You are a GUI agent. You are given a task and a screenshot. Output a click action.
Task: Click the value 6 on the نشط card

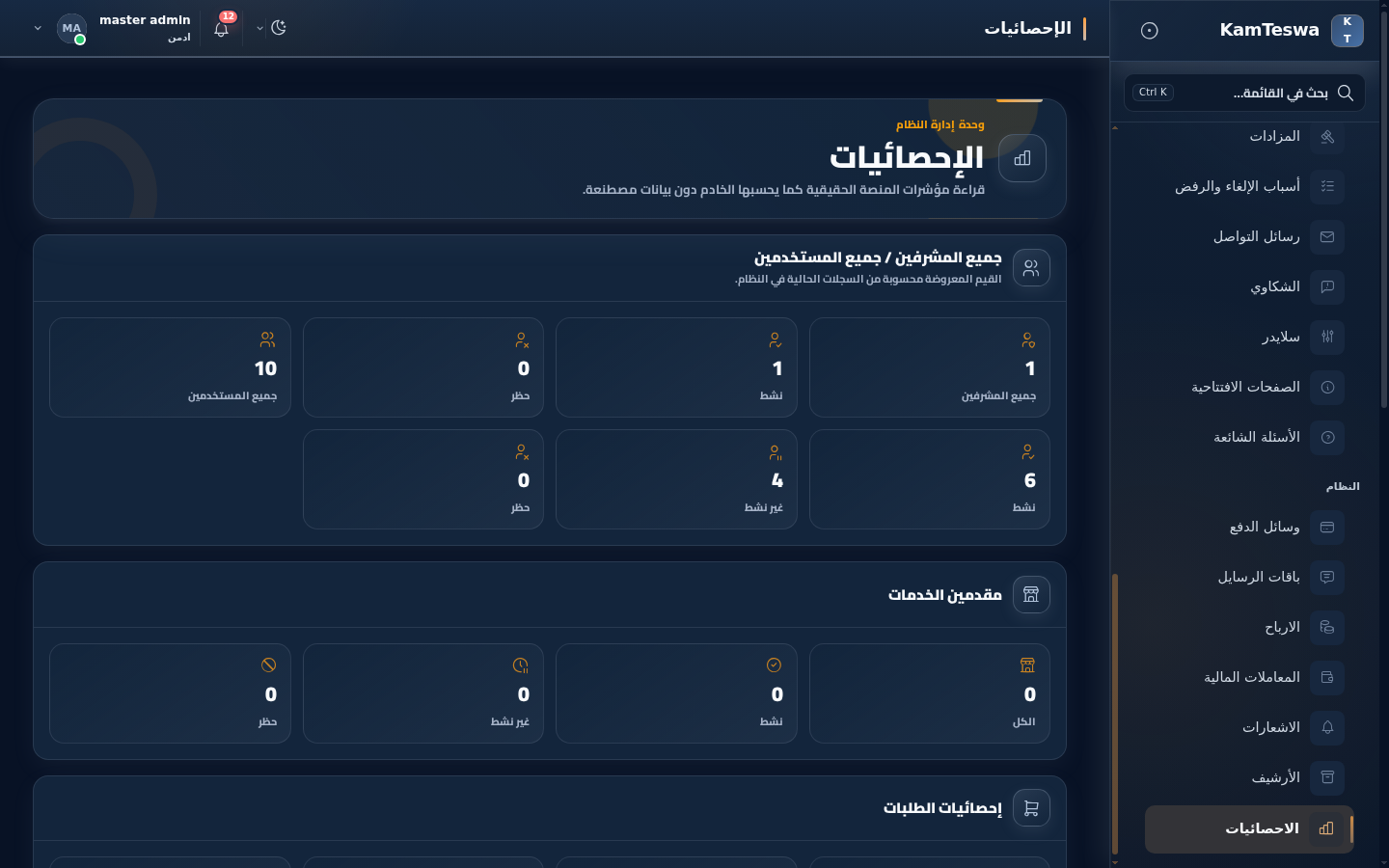pyautogui.click(x=1030, y=480)
